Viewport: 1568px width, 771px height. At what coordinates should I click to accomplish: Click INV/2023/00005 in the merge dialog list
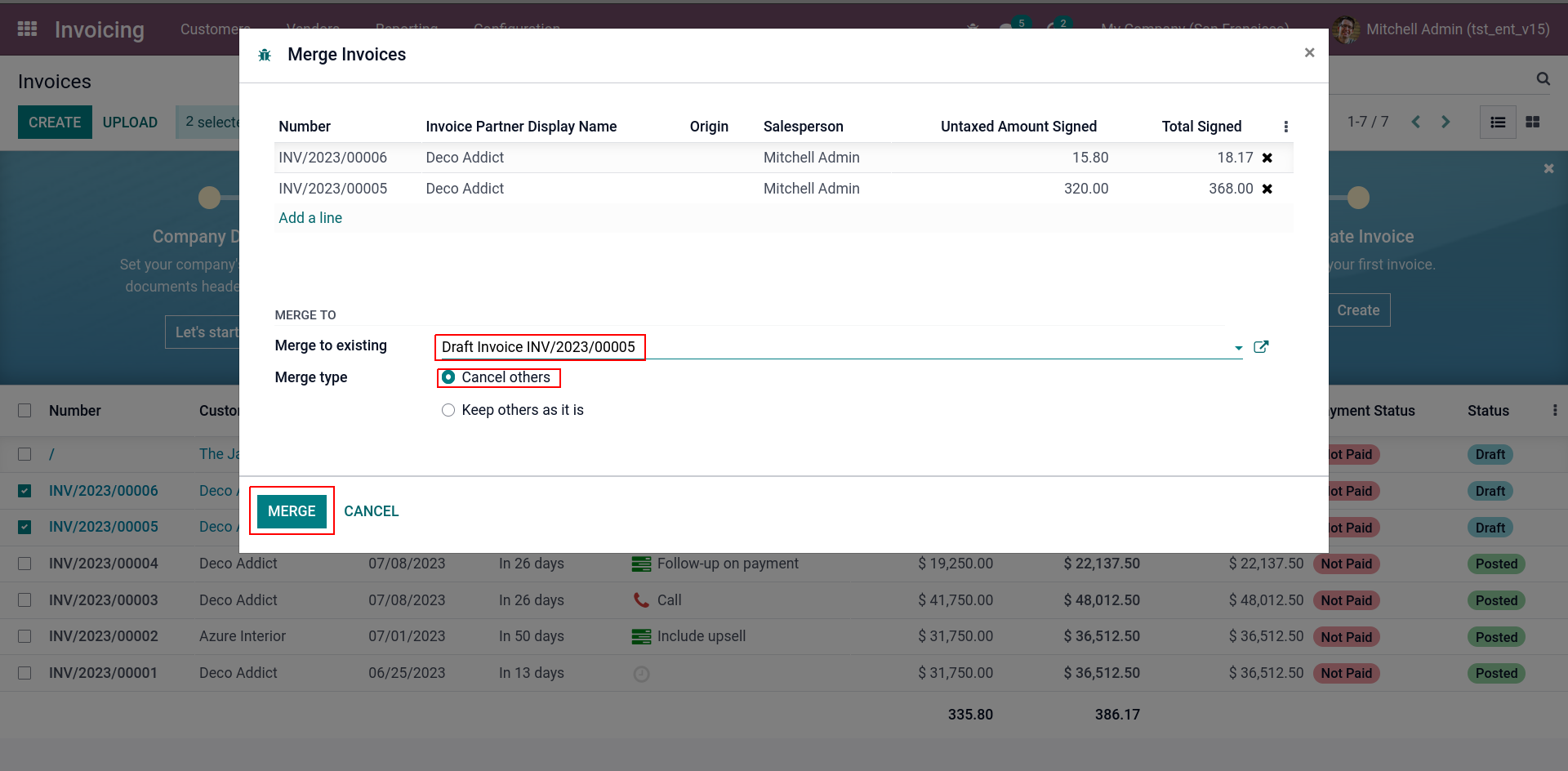pyautogui.click(x=332, y=189)
